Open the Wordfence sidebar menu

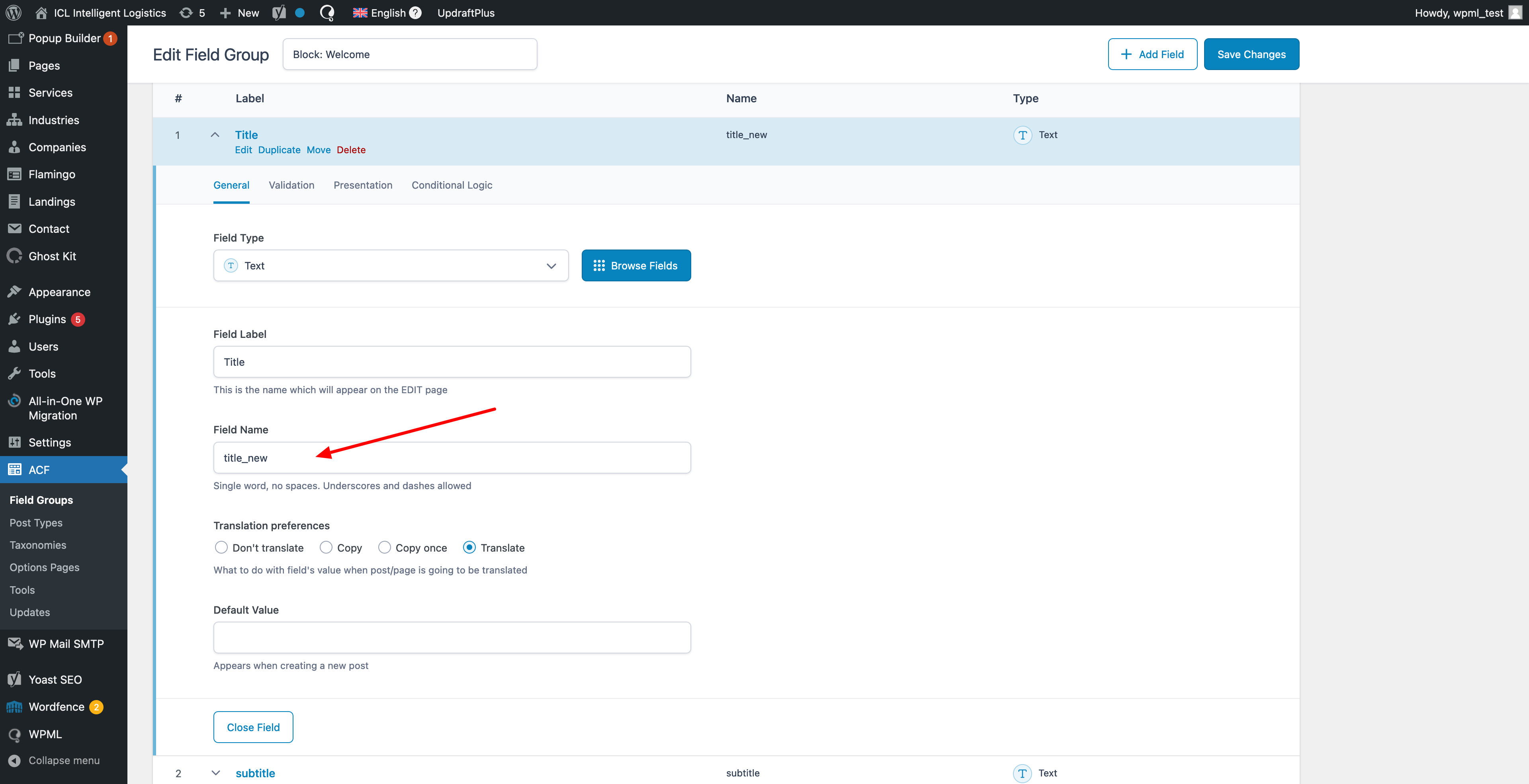point(57,706)
